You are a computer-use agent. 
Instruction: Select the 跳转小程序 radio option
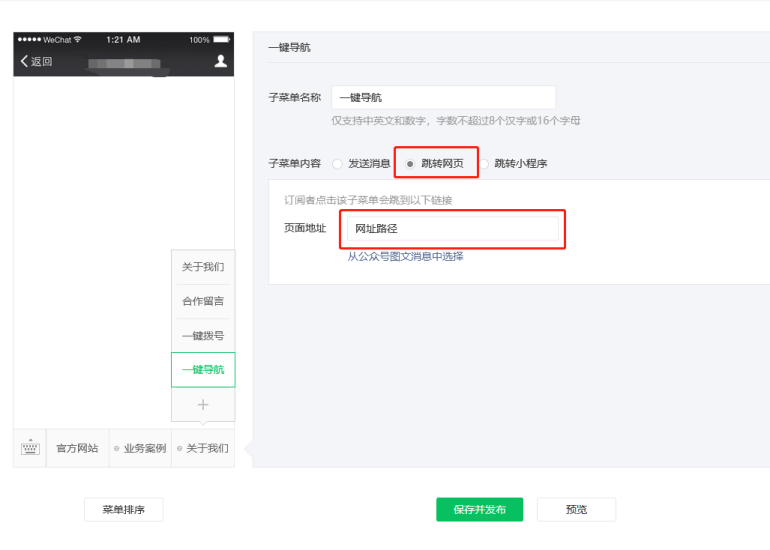coord(485,163)
